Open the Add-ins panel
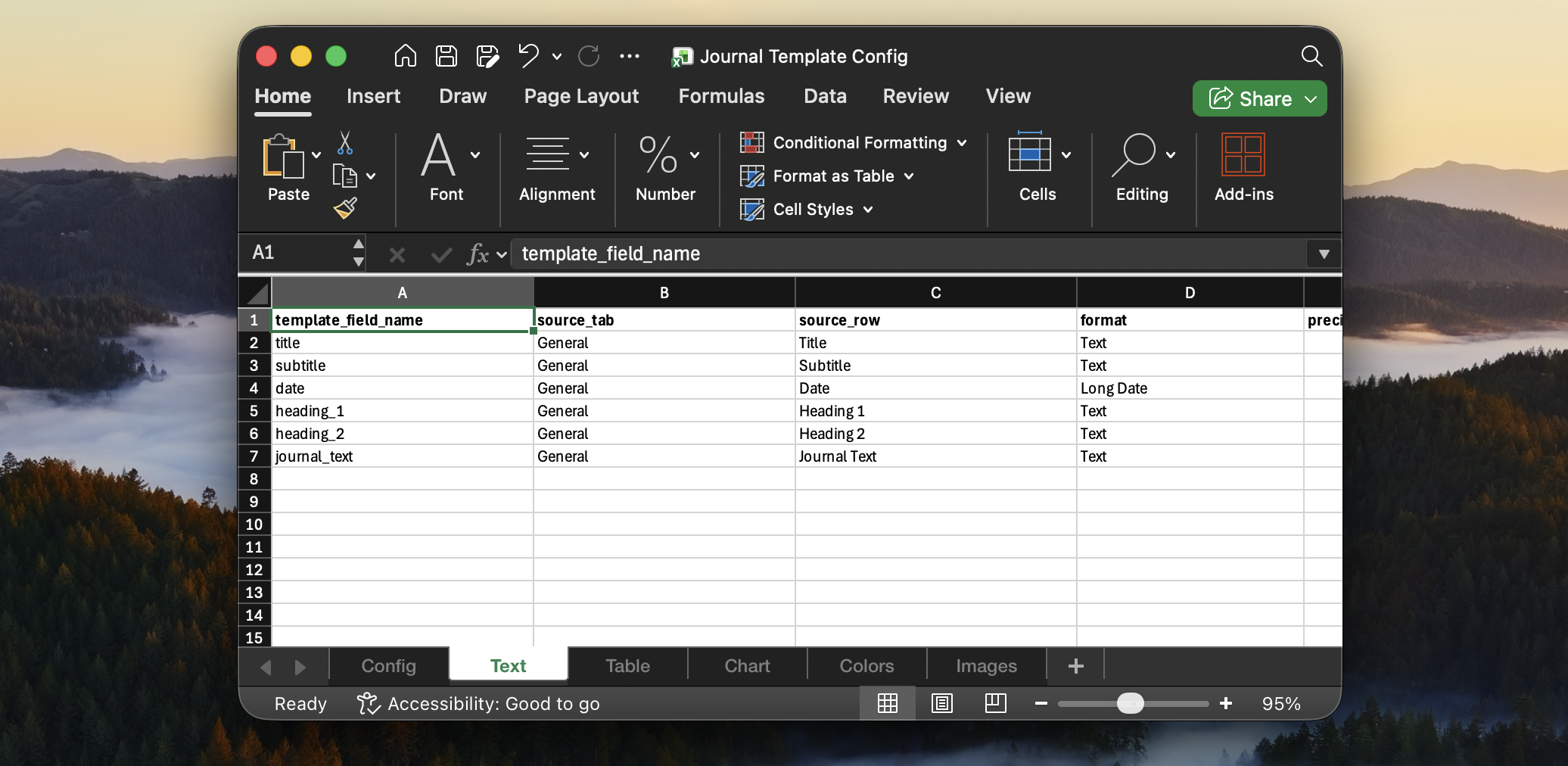 (1242, 156)
